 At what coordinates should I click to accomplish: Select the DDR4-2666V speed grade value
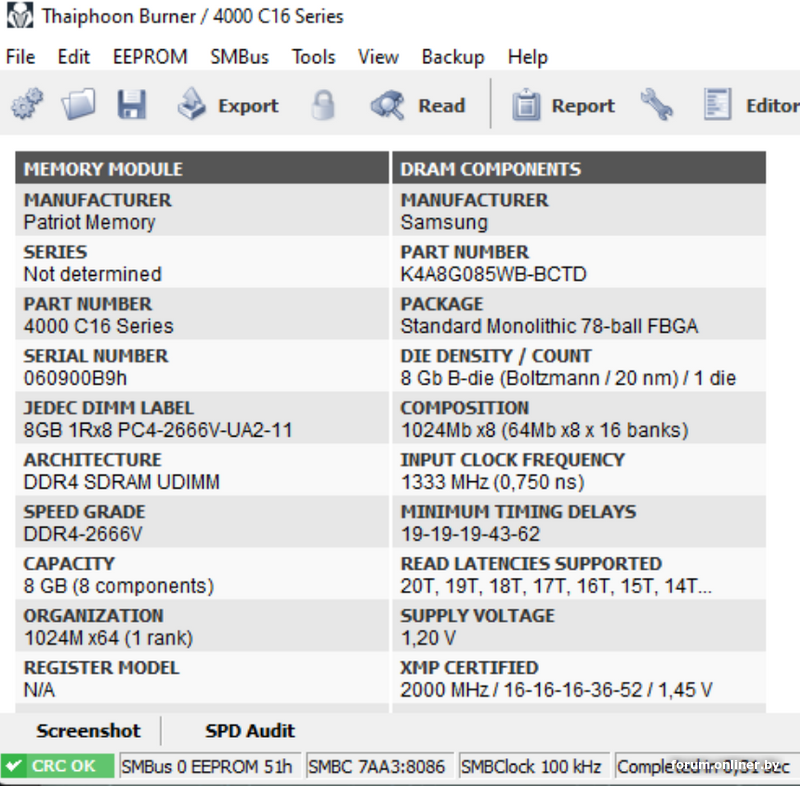[x=83, y=534]
